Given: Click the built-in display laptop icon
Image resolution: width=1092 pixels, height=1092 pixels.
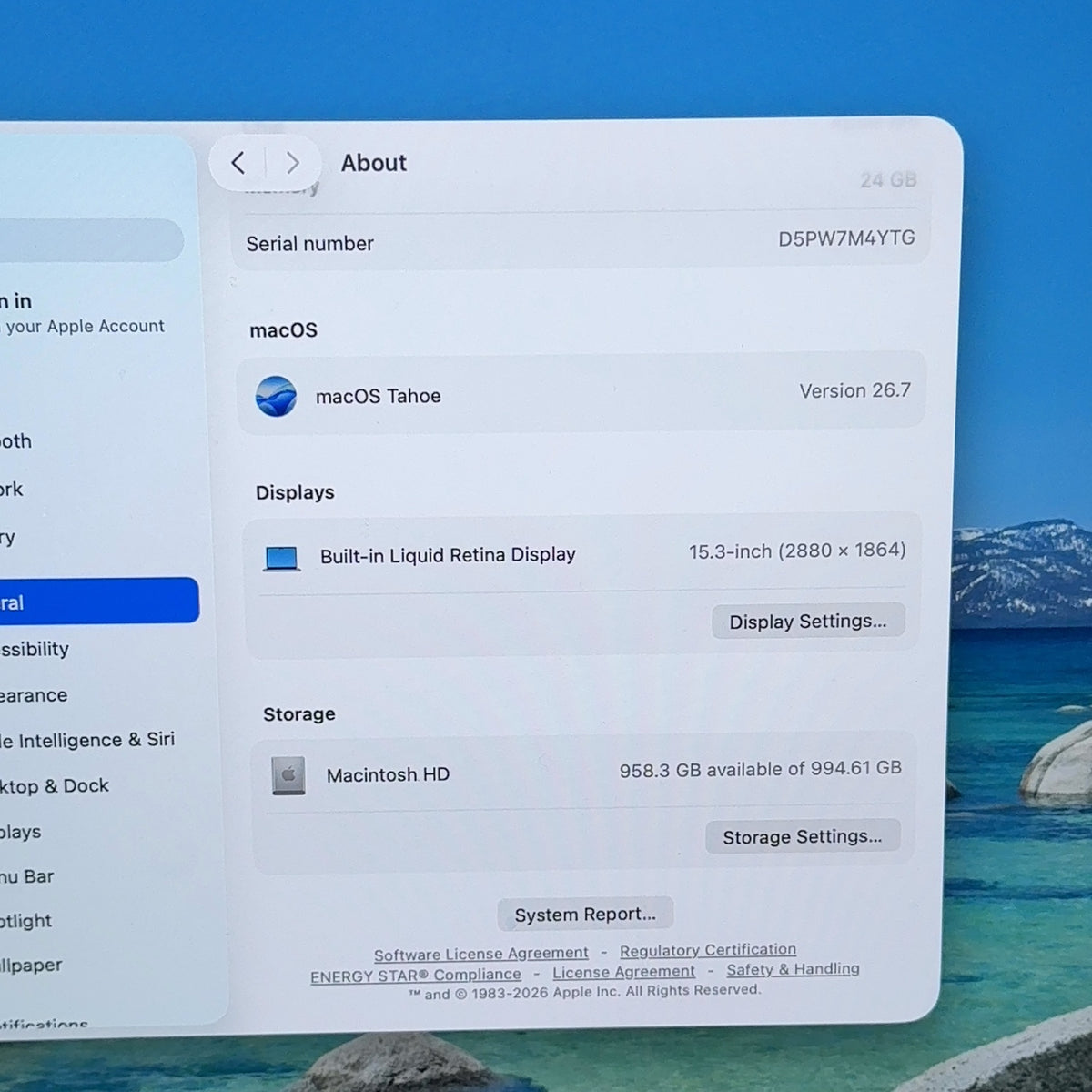Looking at the screenshot, I should coord(281,558).
